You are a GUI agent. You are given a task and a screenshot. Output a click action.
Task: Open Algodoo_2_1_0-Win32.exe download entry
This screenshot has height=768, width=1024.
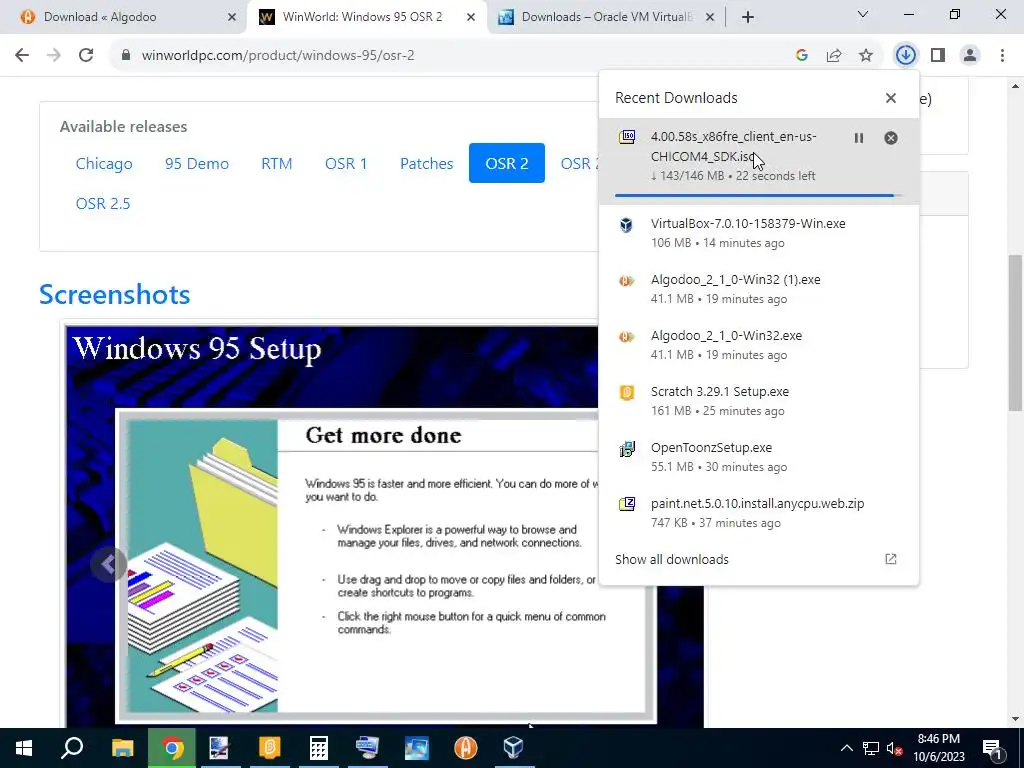pos(759,345)
